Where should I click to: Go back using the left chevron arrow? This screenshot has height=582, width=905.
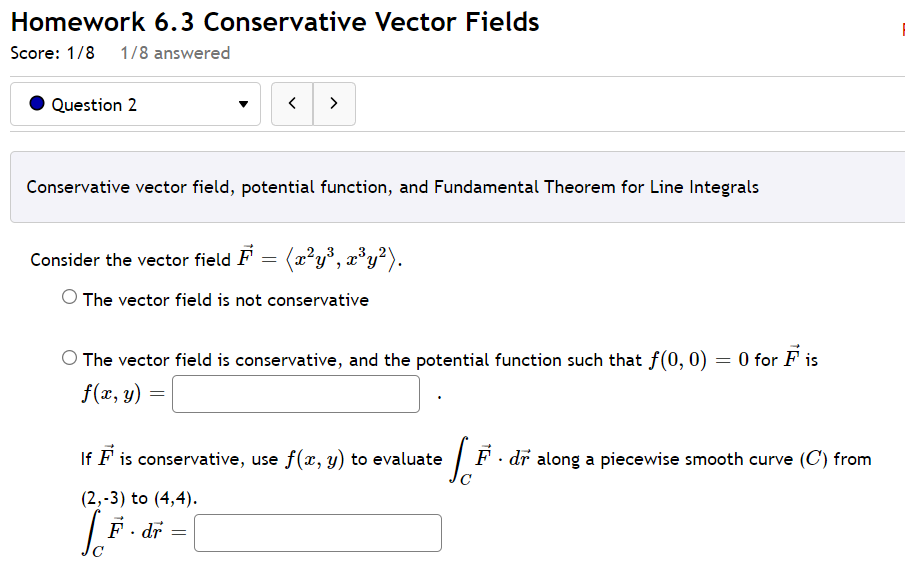pyautogui.click(x=291, y=103)
